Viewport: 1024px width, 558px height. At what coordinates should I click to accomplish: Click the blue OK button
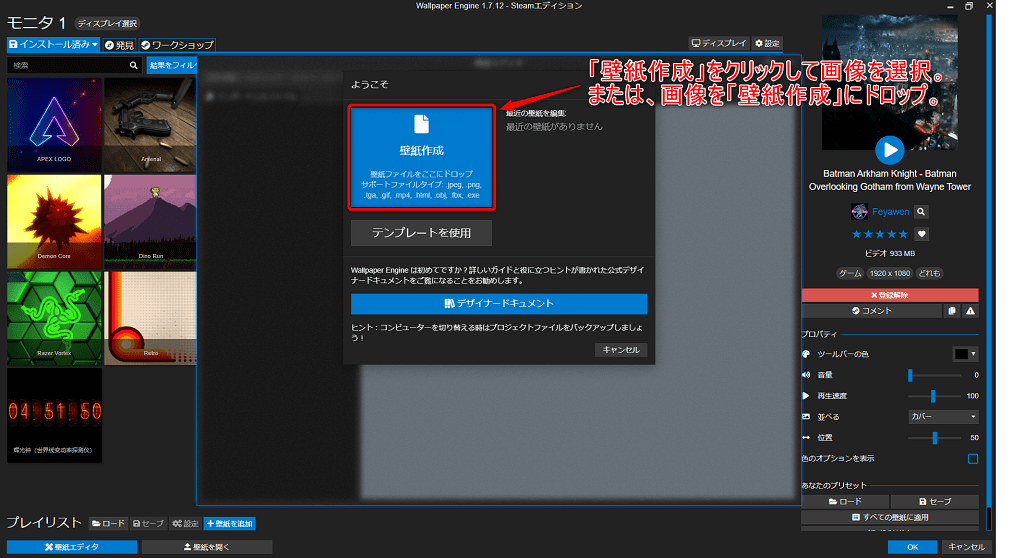click(912, 547)
